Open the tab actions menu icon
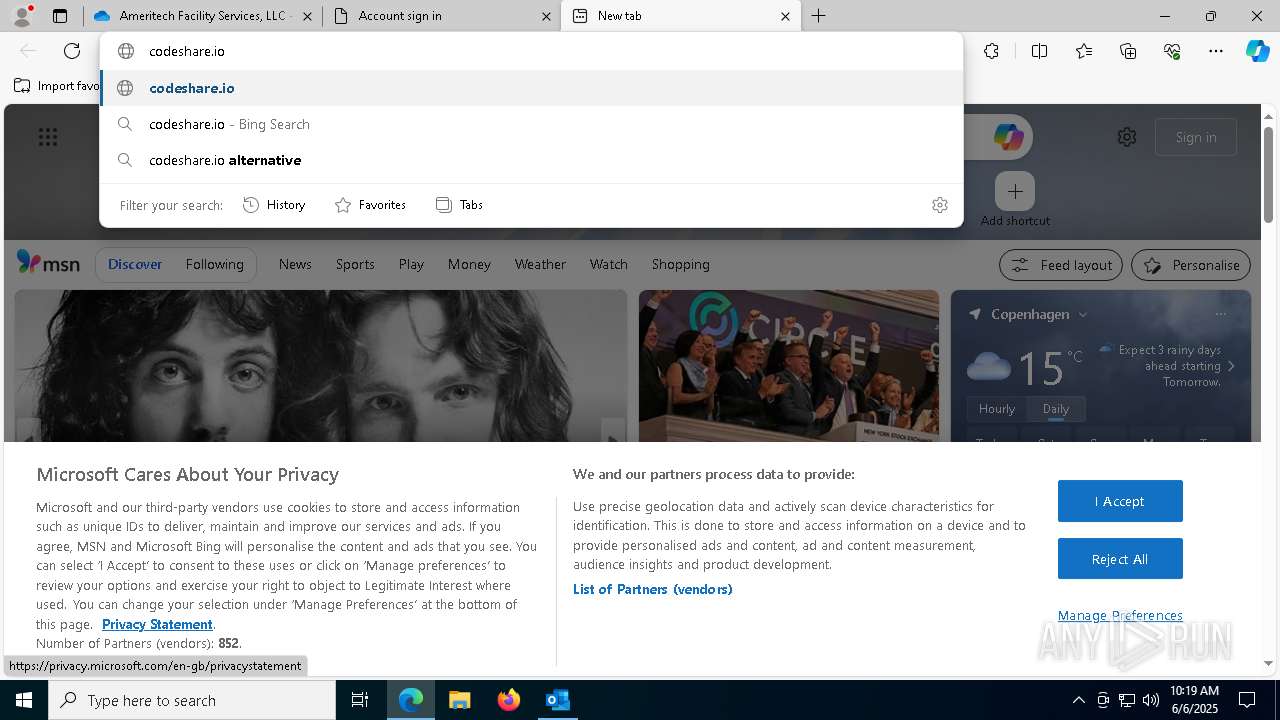Screen dimensions: 1280x720 60,16
